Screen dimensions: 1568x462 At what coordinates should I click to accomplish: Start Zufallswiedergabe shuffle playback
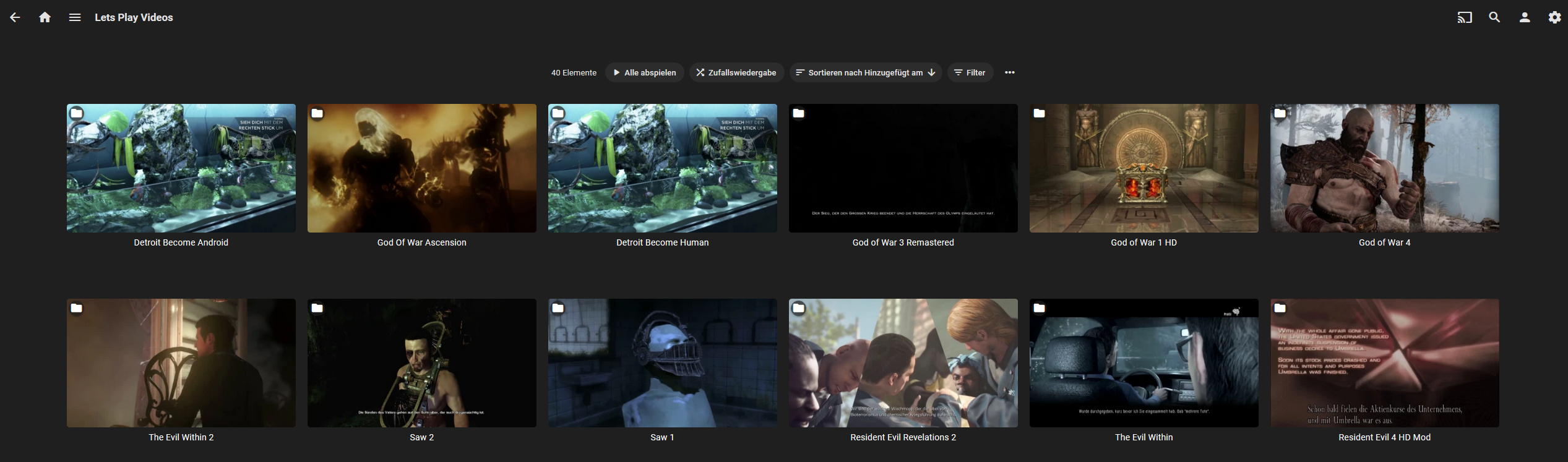tap(736, 72)
